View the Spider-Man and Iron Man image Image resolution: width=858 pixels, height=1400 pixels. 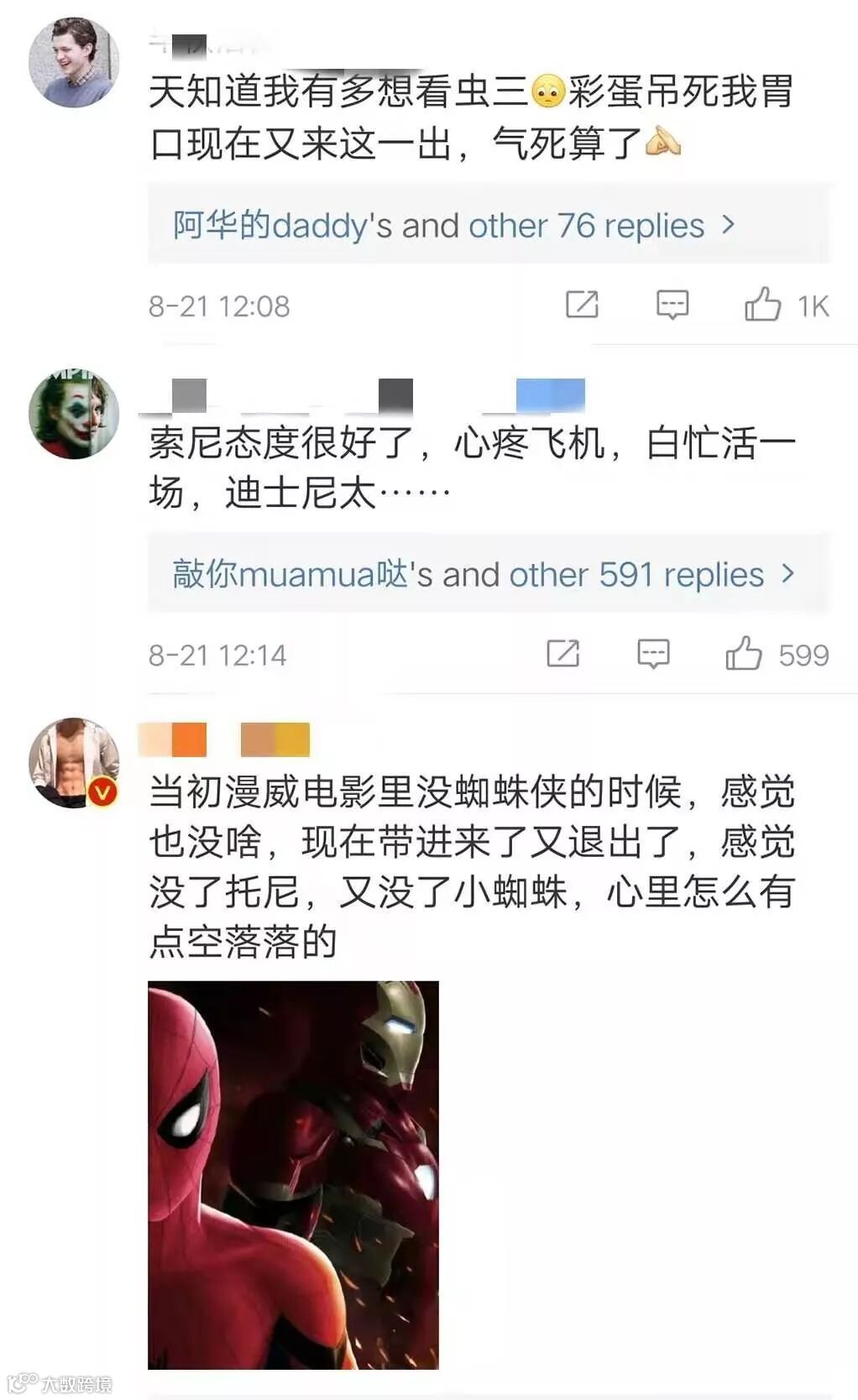coord(293,1175)
